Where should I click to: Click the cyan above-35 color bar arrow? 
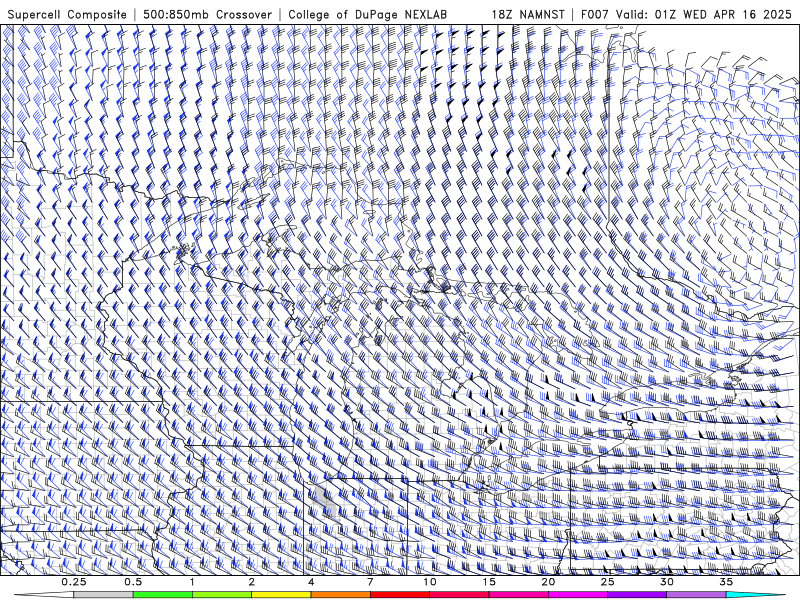click(x=755, y=595)
